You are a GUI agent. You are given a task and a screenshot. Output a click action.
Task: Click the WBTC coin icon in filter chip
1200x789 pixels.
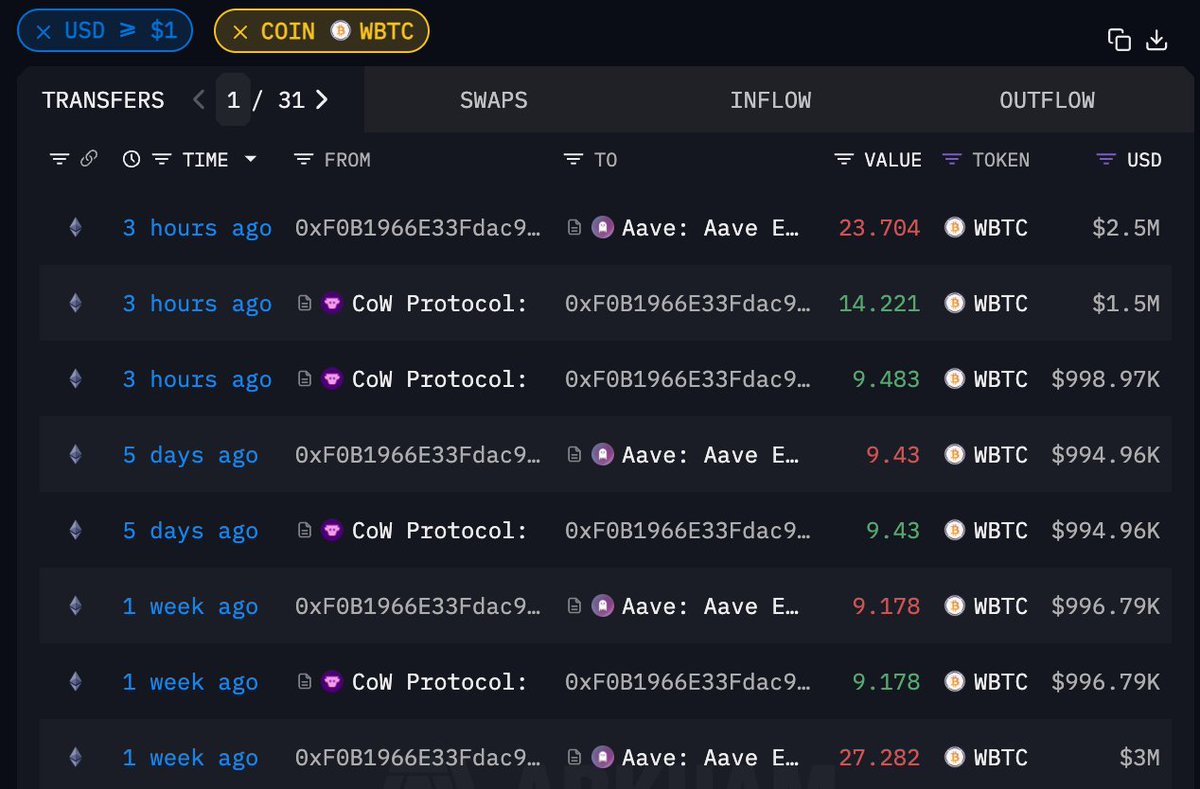(x=339, y=31)
